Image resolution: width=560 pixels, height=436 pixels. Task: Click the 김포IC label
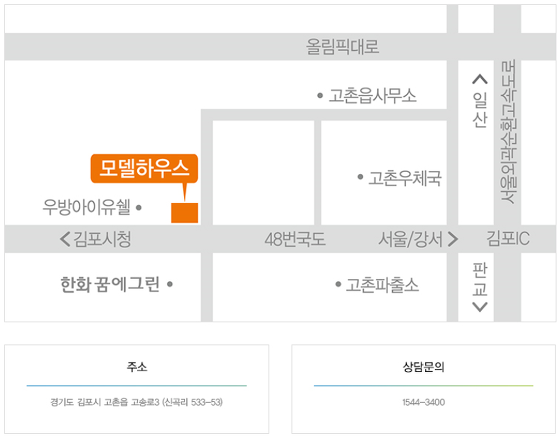[x=508, y=239]
